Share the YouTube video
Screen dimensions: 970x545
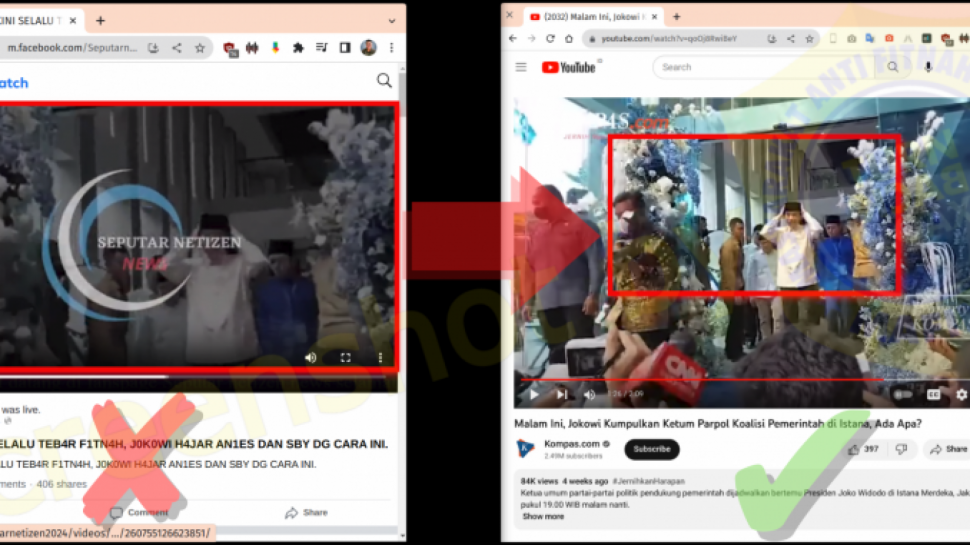coord(948,449)
